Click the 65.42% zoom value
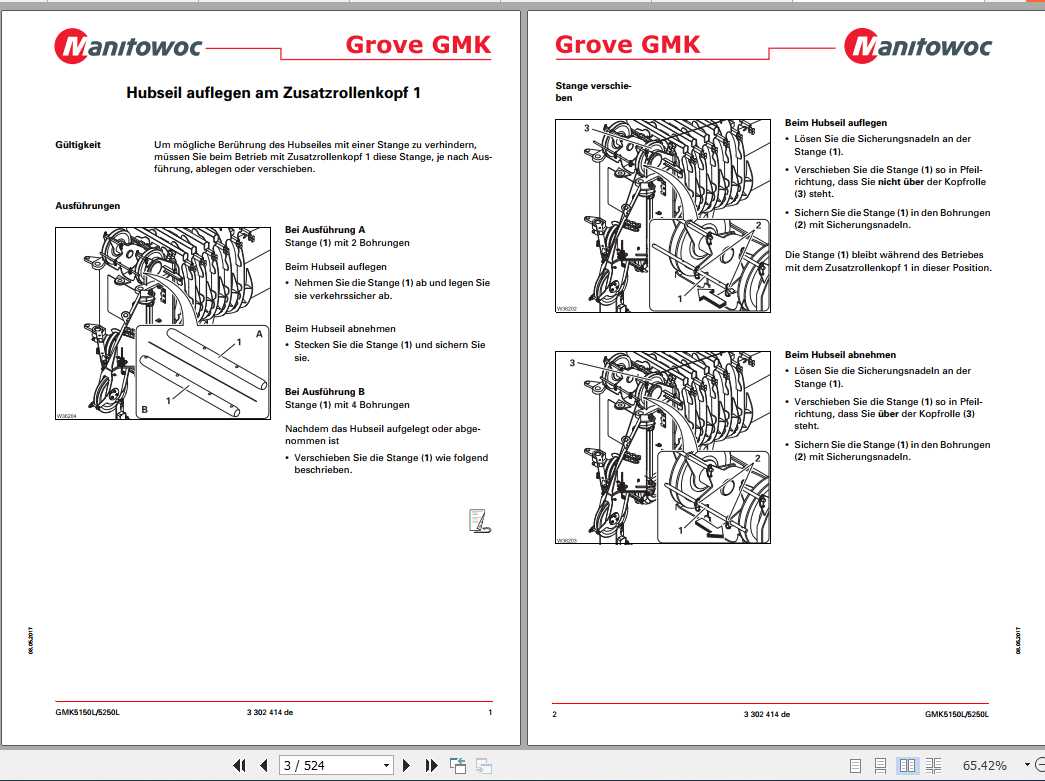 [x=984, y=766]
